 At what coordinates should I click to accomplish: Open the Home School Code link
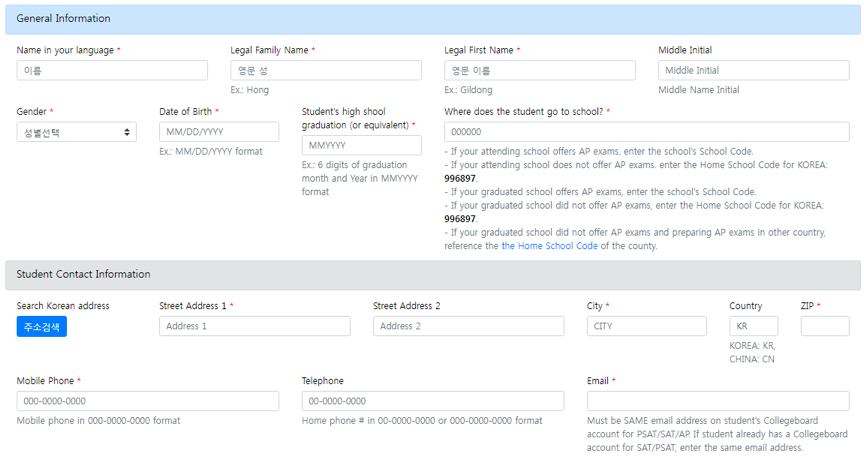pos(549,246)
